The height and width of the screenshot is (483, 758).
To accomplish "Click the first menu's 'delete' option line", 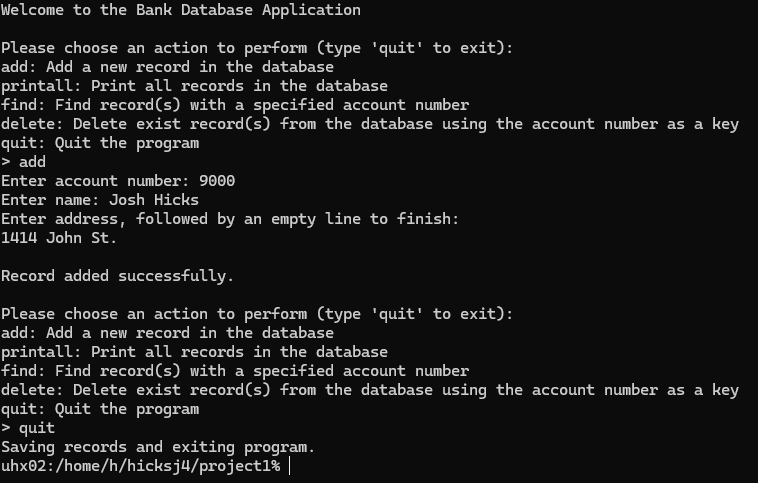I will coord(370,124).
